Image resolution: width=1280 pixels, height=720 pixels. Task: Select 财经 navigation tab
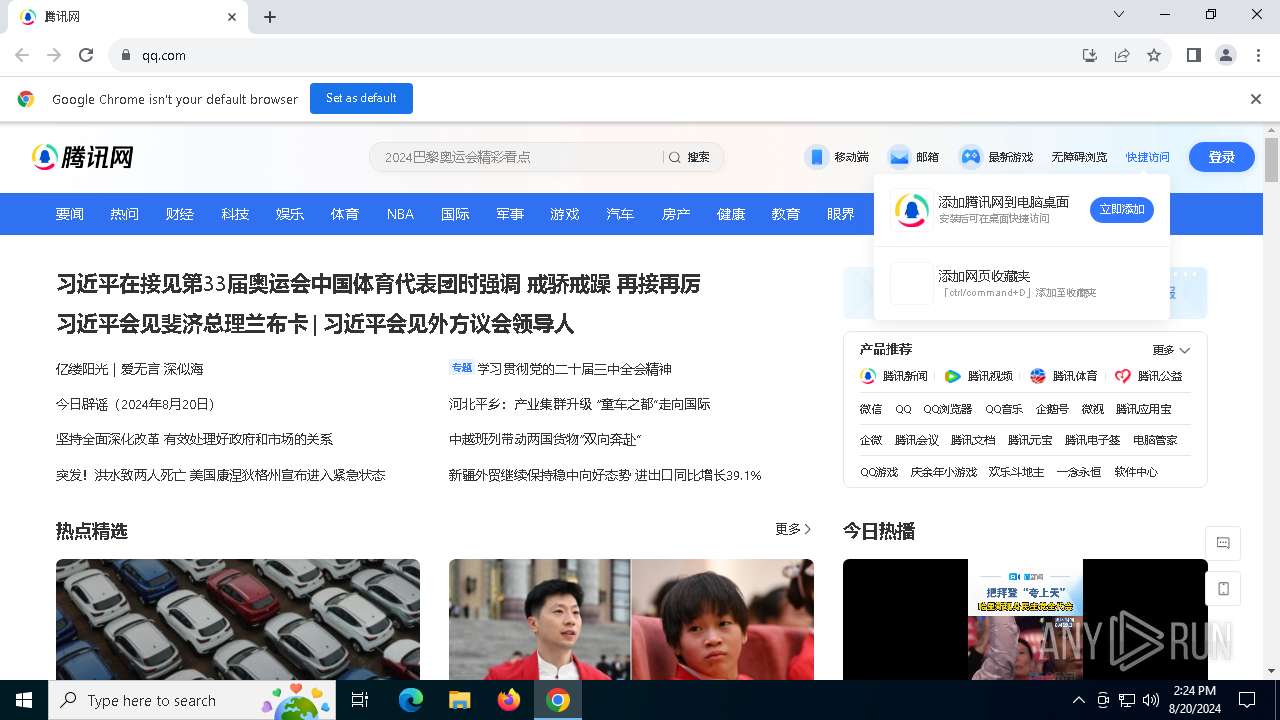tap(180, 214)
